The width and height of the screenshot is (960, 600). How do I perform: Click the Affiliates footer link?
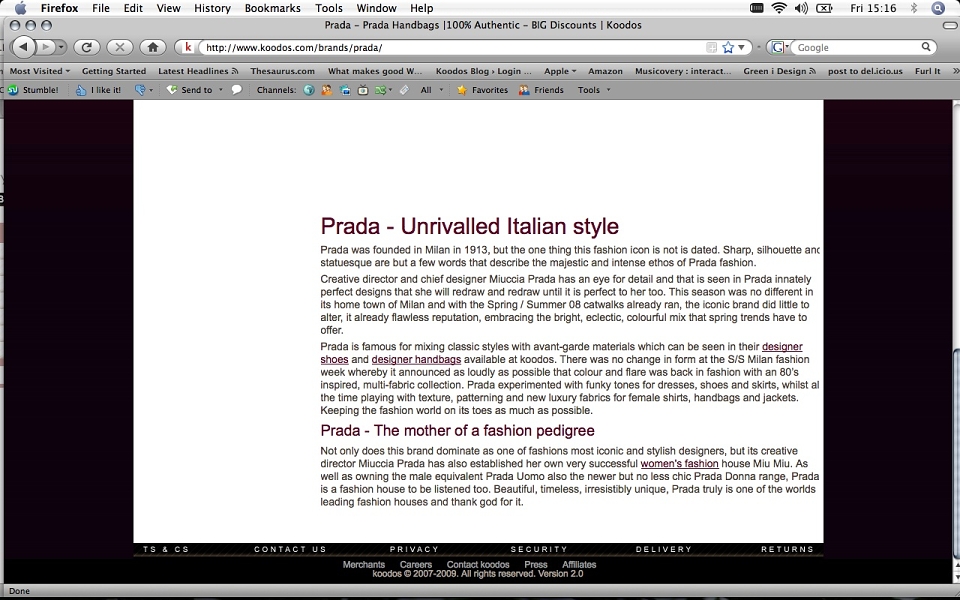[579, 564]
